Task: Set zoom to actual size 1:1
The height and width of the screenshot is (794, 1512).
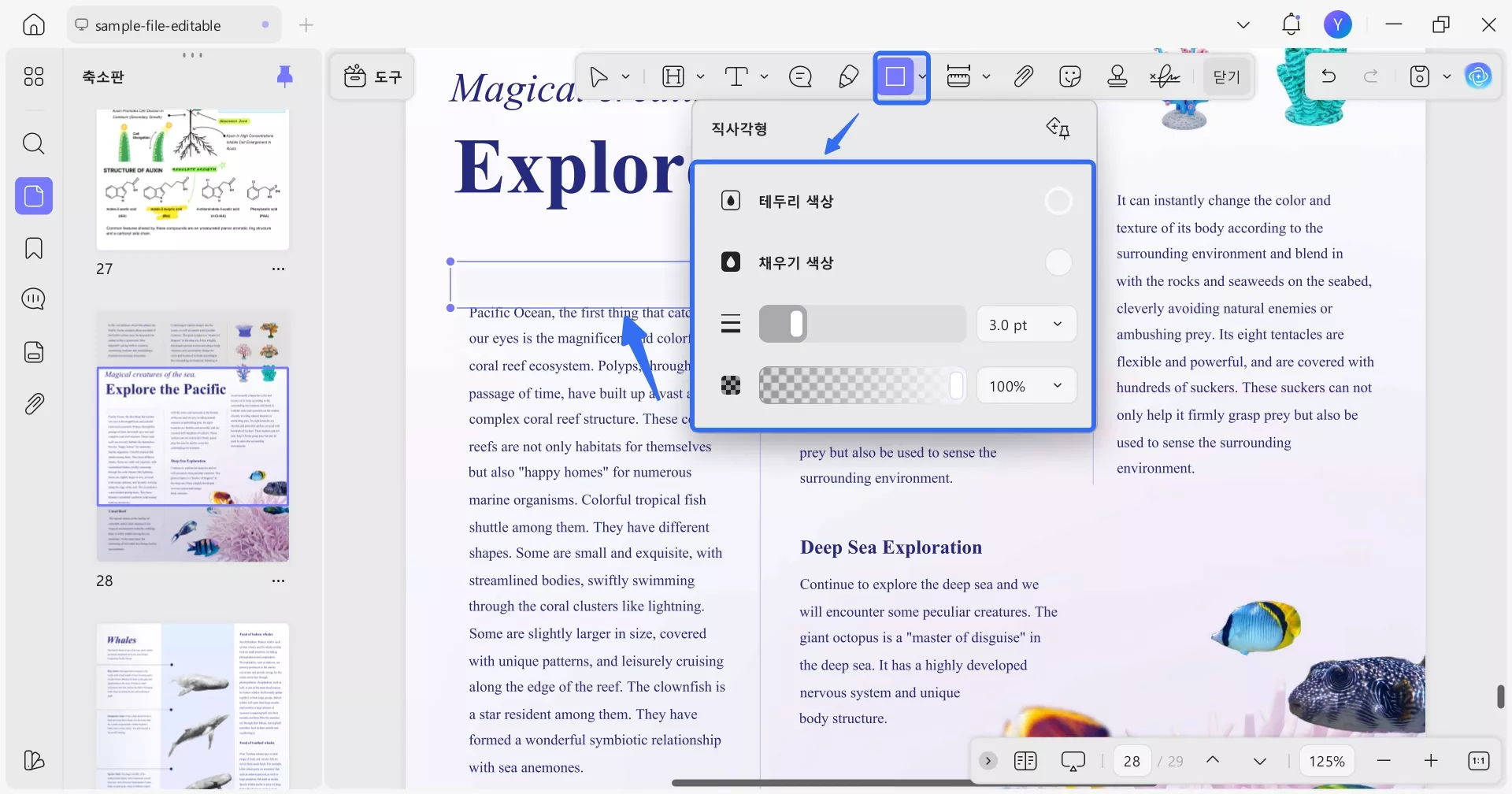Action: pos(1479,761)
